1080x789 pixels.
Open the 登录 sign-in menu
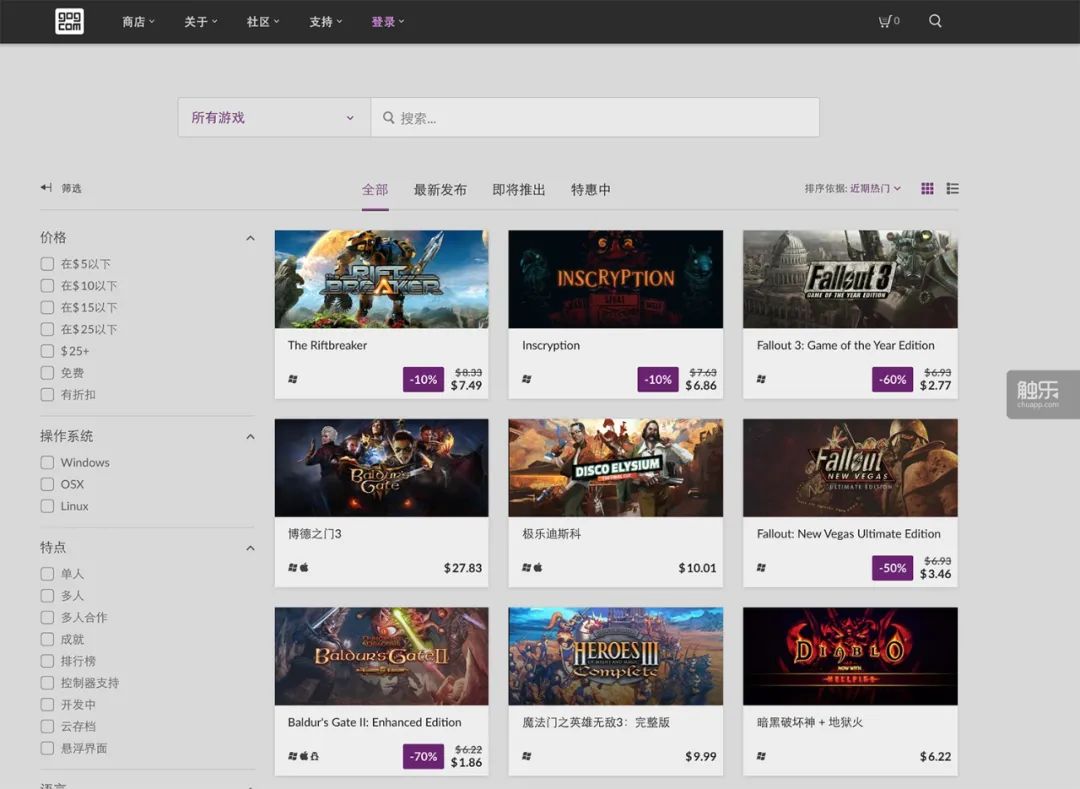(387, 21)
